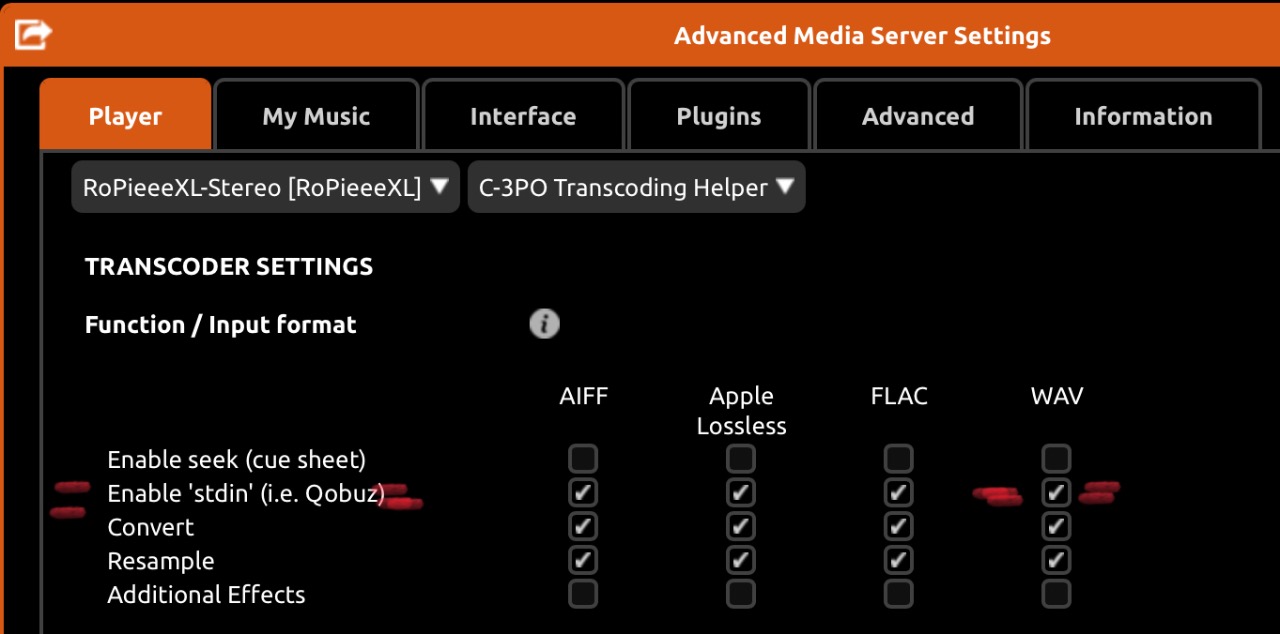This screenshot has height=634, width=1280.
Task: Disable Resample for Apple Lossless
Action: pyautogui.click(x=740, y=559)
